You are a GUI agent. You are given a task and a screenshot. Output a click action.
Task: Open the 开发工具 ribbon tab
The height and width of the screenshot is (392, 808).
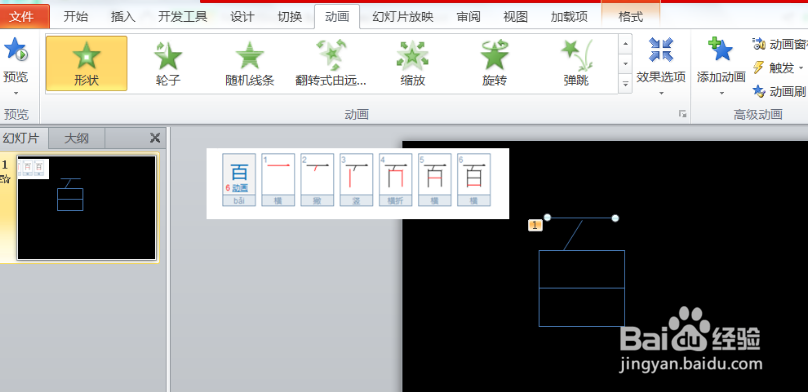click(x=182, y=16)
